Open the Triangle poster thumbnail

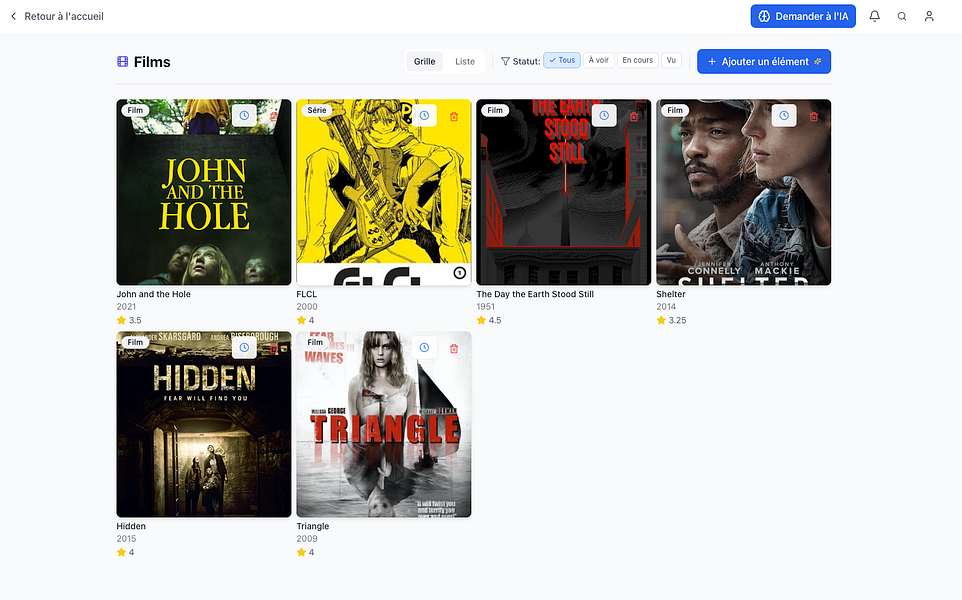point(384,425)
